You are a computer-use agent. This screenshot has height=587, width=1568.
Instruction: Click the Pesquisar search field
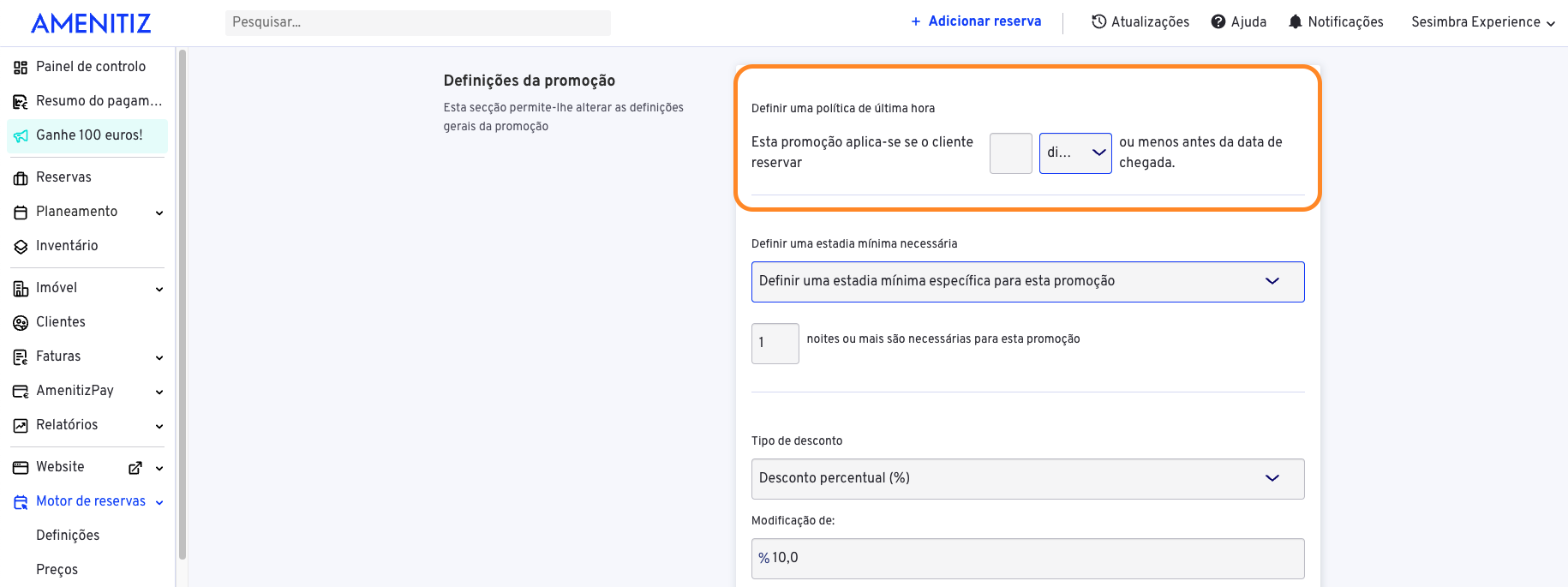(x=418, y=22)
